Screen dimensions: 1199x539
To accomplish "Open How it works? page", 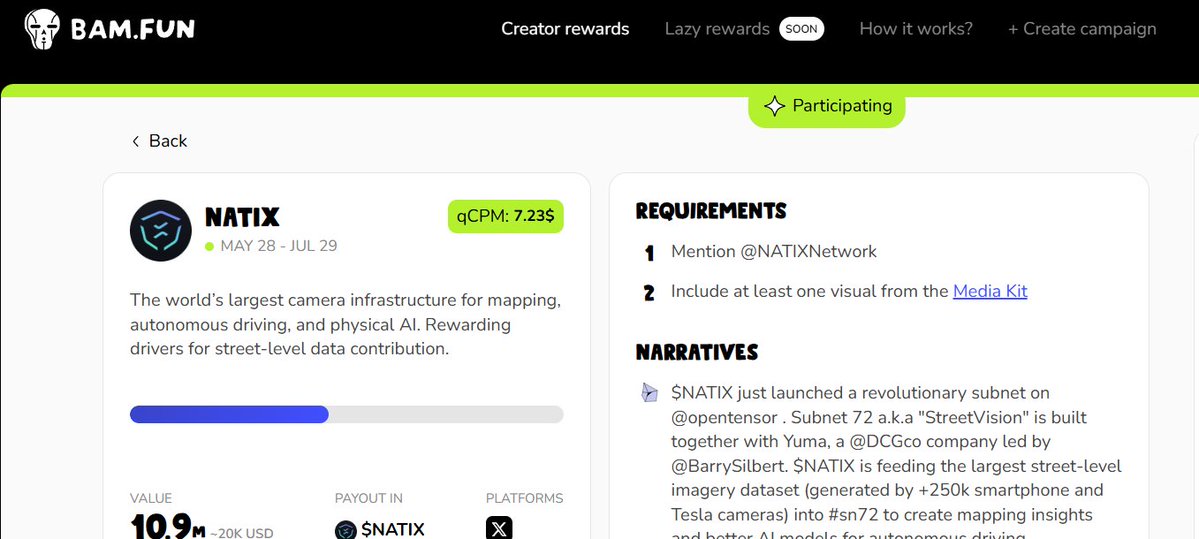I will [x=916, y=29].
